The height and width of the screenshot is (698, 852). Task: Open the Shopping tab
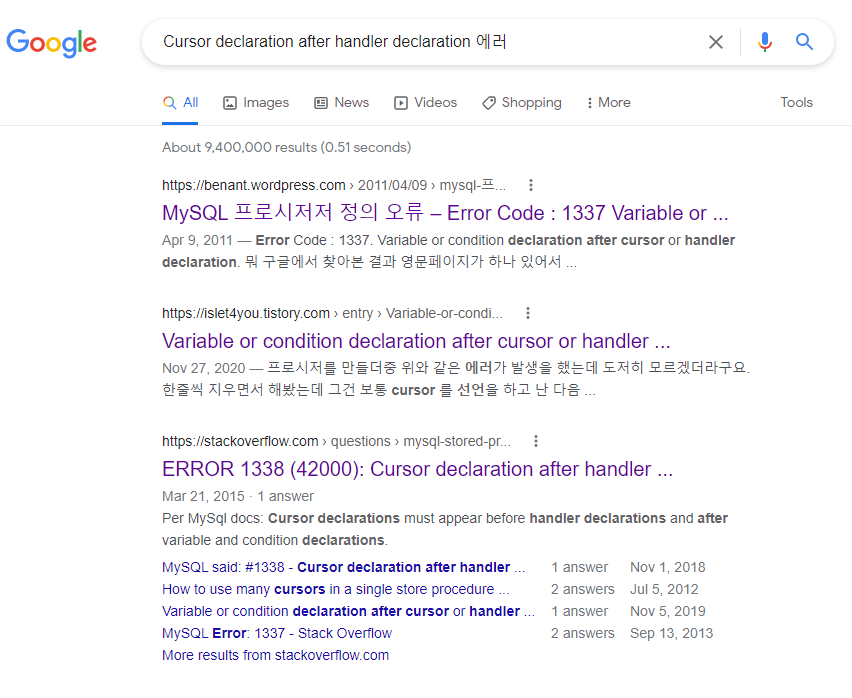tap(522, 103)
